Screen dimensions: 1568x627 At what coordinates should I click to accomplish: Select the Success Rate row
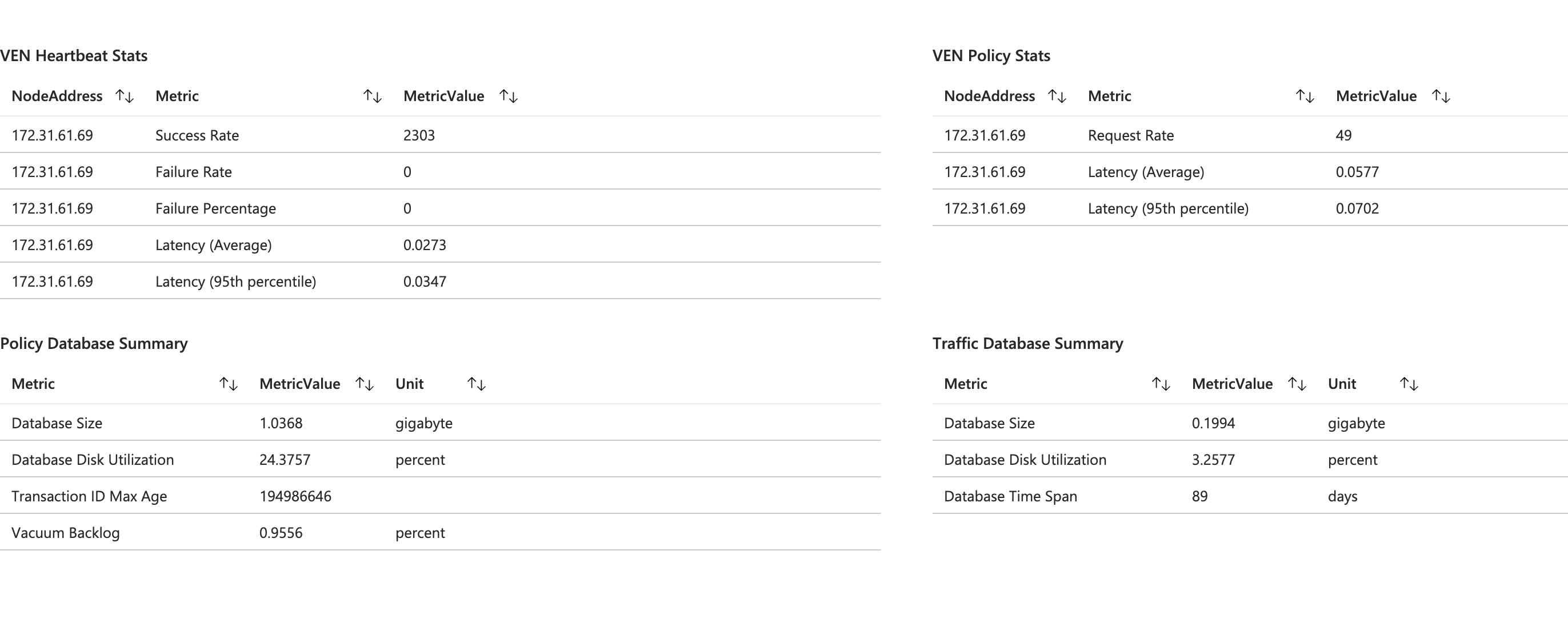click(x=441, y=134)
